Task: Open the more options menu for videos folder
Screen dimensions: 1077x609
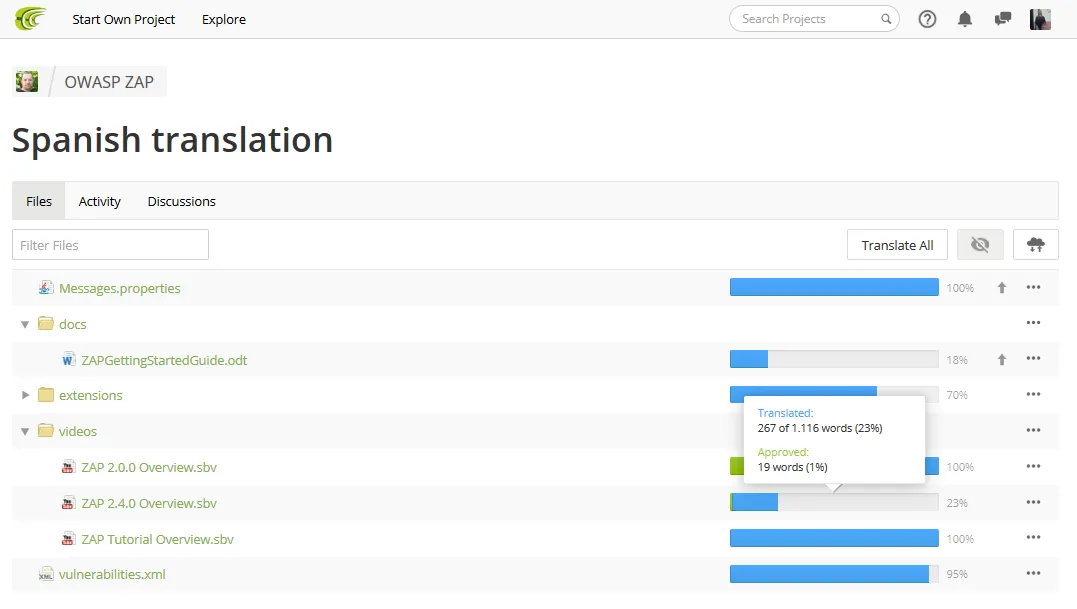Action: pos(1033,430)
